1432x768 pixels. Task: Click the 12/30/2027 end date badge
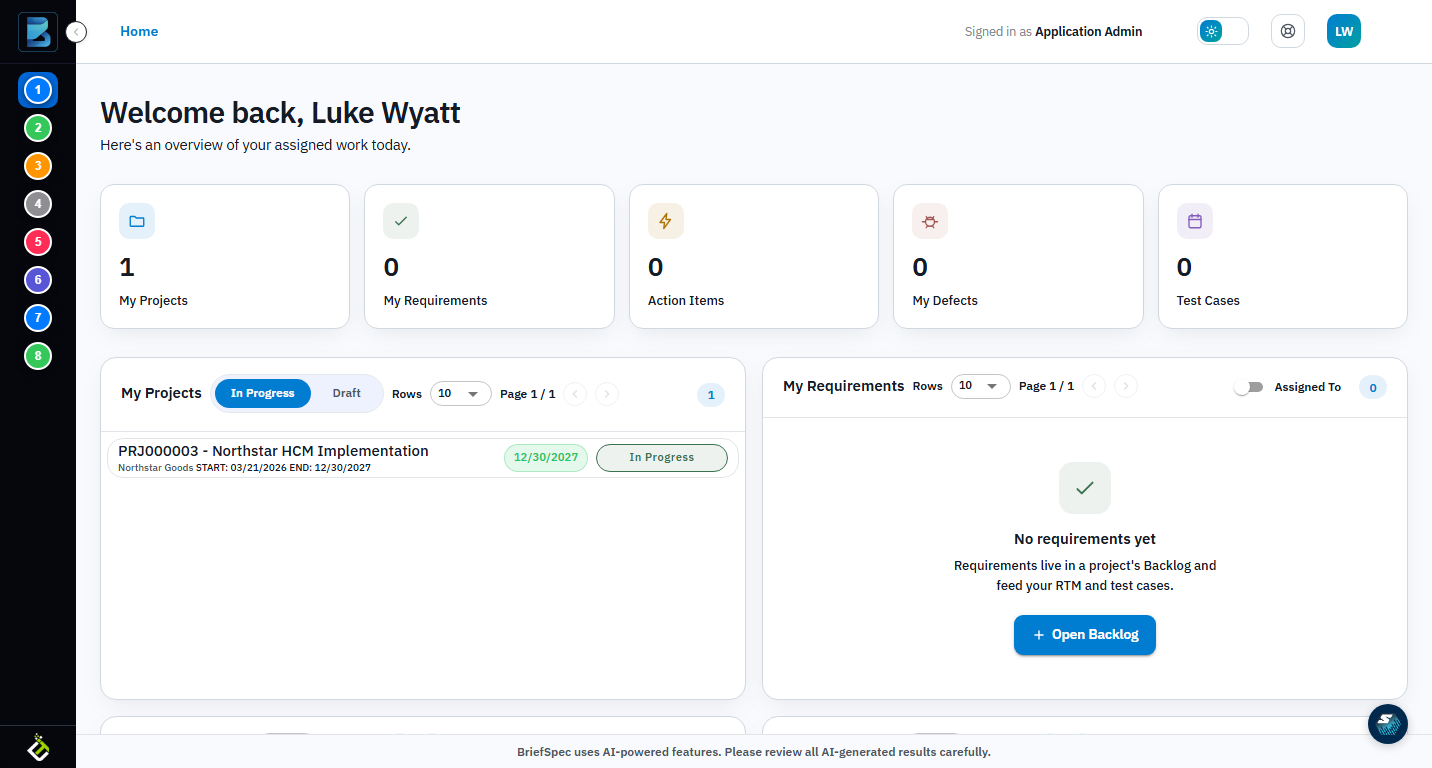[546, 458]
